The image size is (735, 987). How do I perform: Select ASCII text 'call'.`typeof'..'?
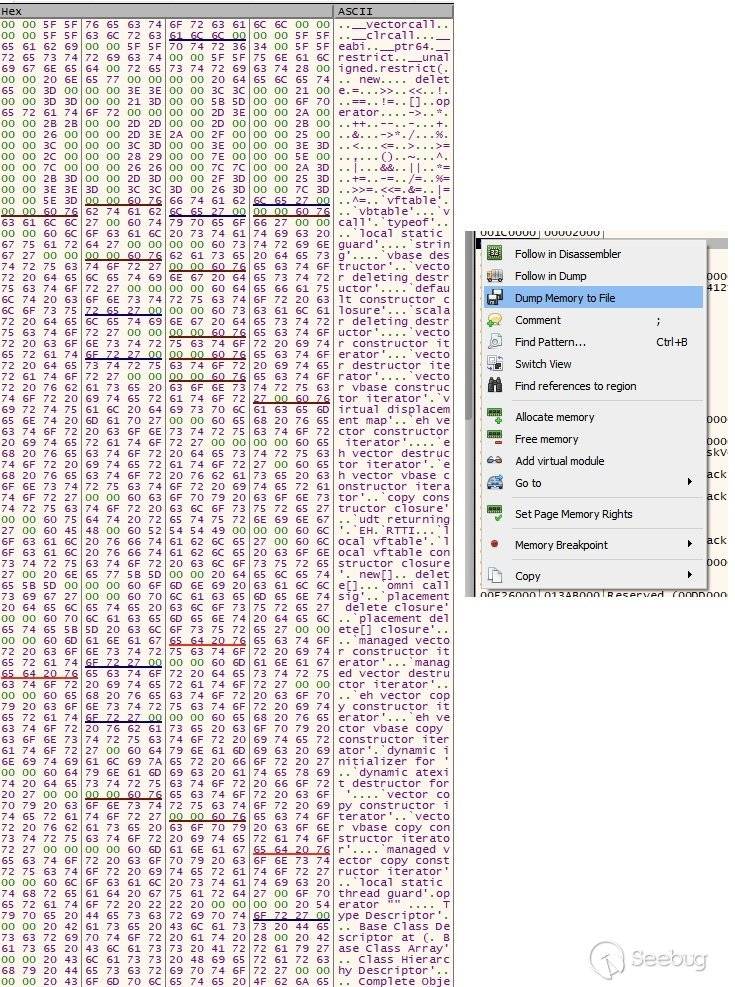394,223
